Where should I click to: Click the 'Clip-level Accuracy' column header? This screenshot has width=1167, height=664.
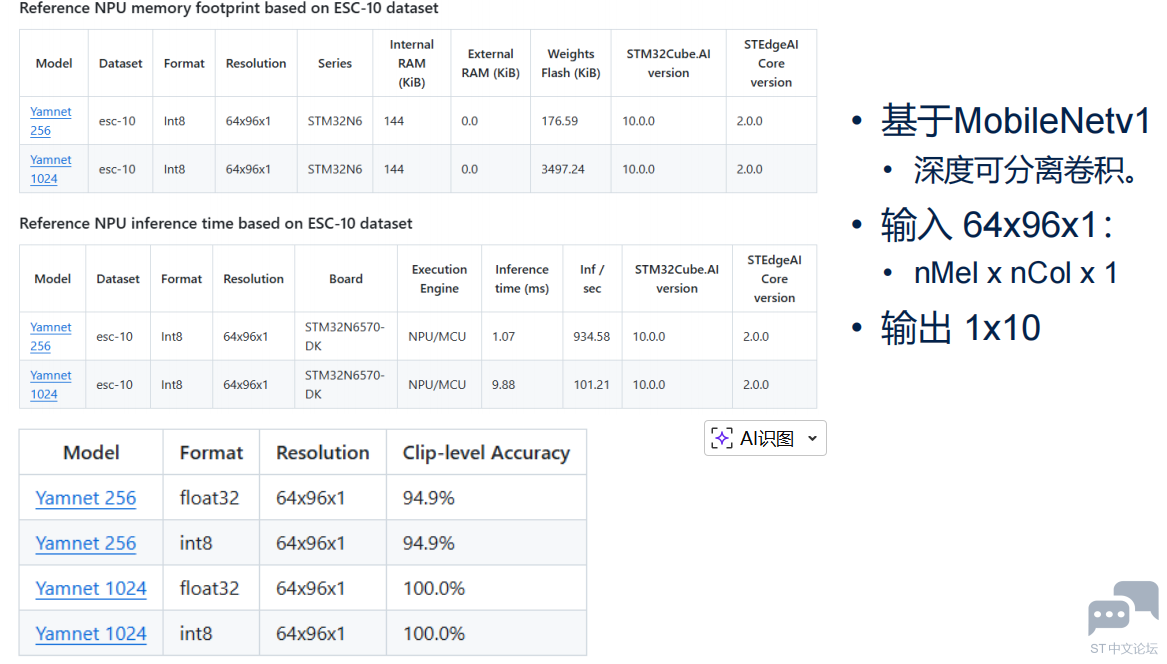(486, 453)
